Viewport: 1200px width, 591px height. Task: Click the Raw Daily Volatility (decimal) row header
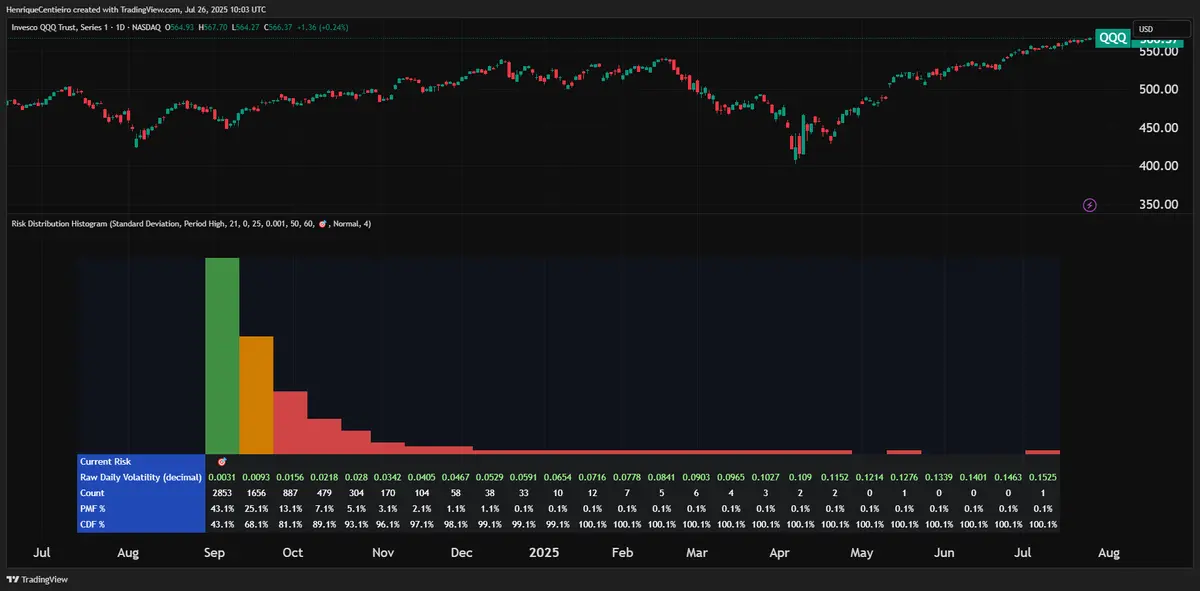click(x=140, y=478)
